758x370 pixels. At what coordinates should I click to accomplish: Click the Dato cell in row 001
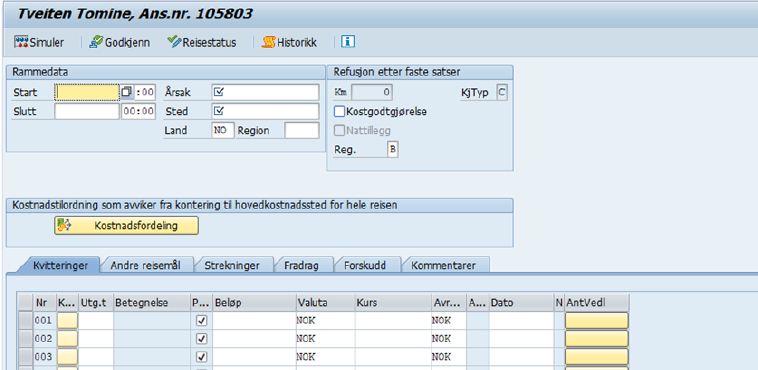tap(522, 320)
